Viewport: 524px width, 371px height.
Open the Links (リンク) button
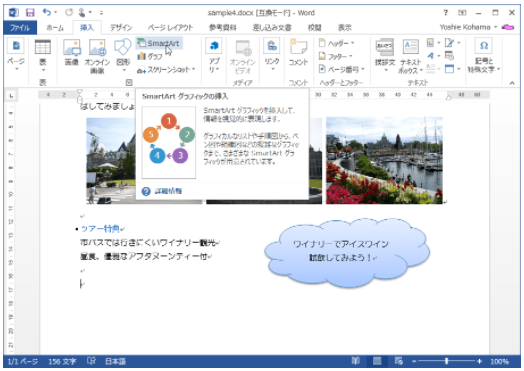(272, 54)
